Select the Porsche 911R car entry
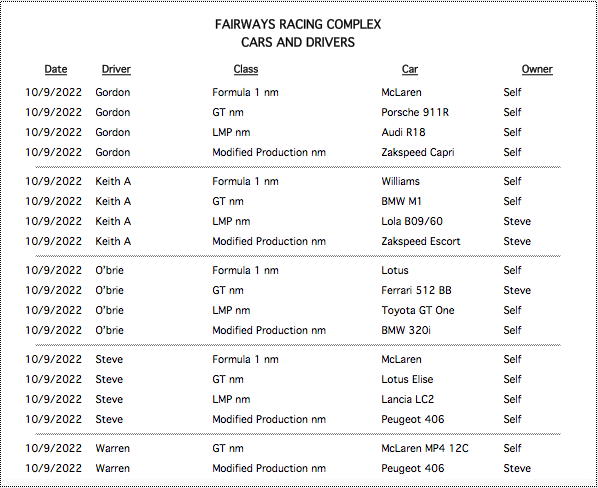The width and height of the screenshot is (598, 488). coord(415,112)
